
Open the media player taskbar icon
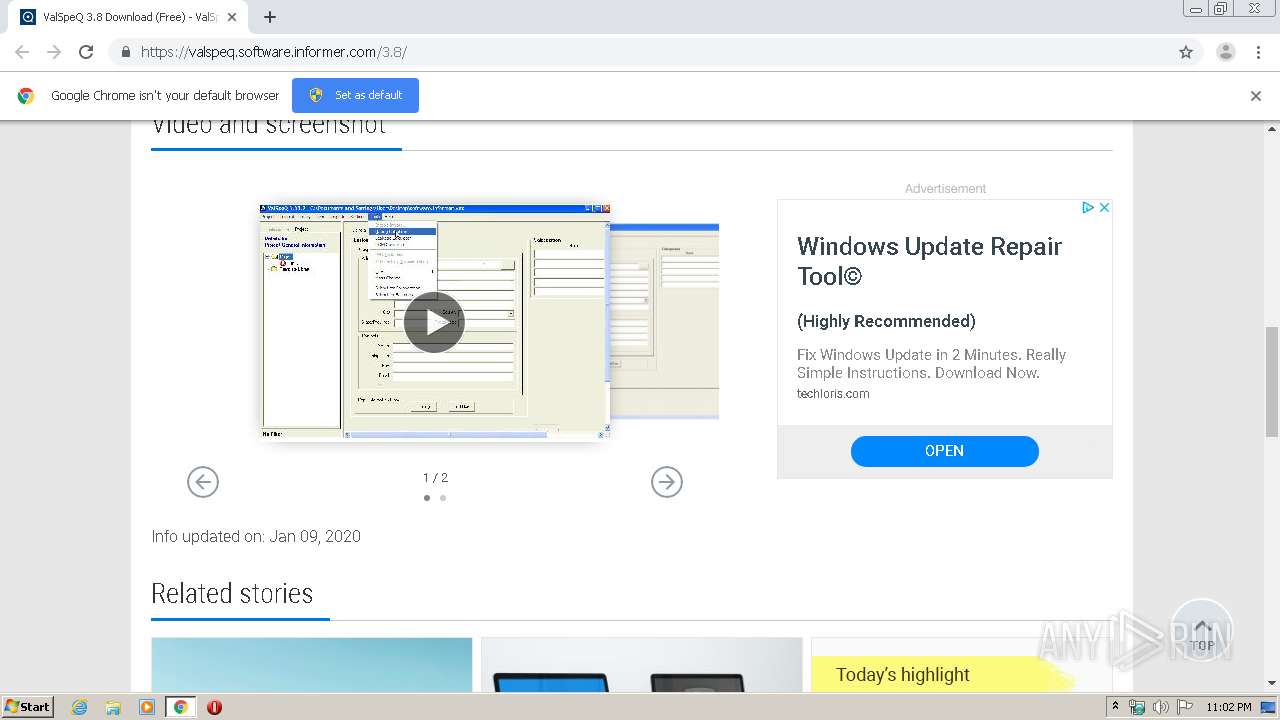147,707
